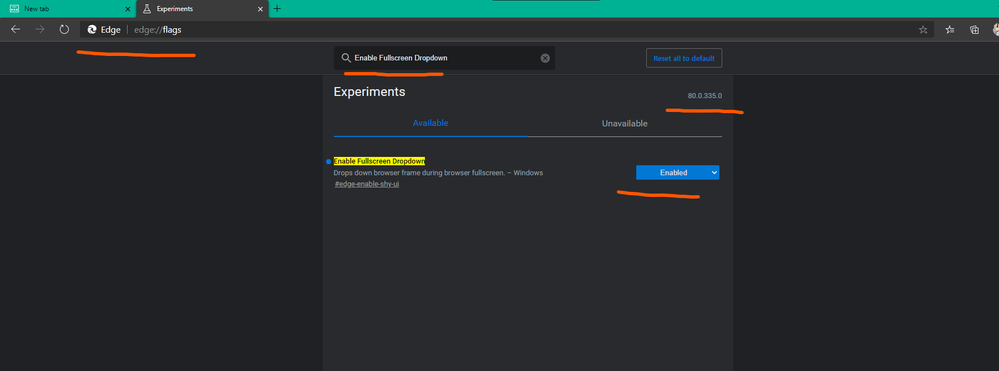This screenshot has width=999, height=371.
Task: Switch to the New tab browser tab
Action: point(68,9)
